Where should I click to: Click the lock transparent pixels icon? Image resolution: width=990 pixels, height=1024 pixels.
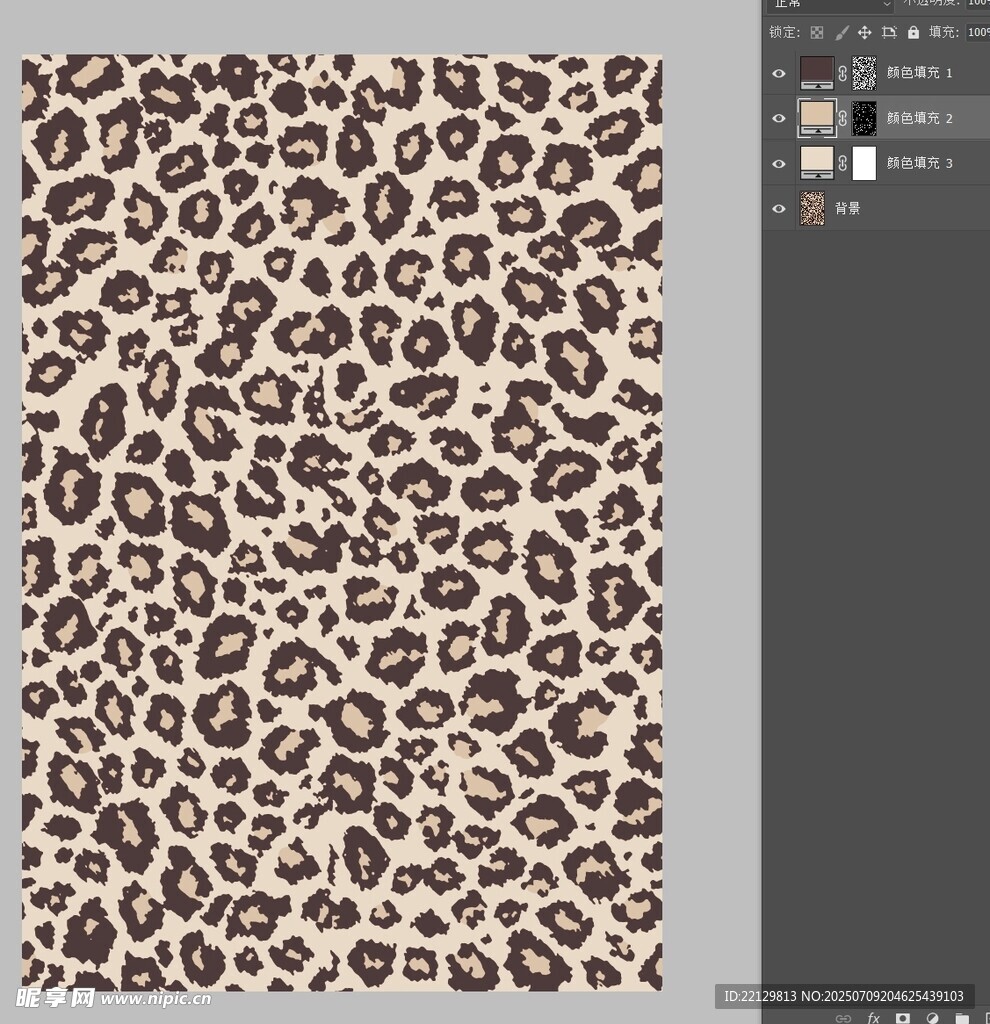(x=817, y=33)
